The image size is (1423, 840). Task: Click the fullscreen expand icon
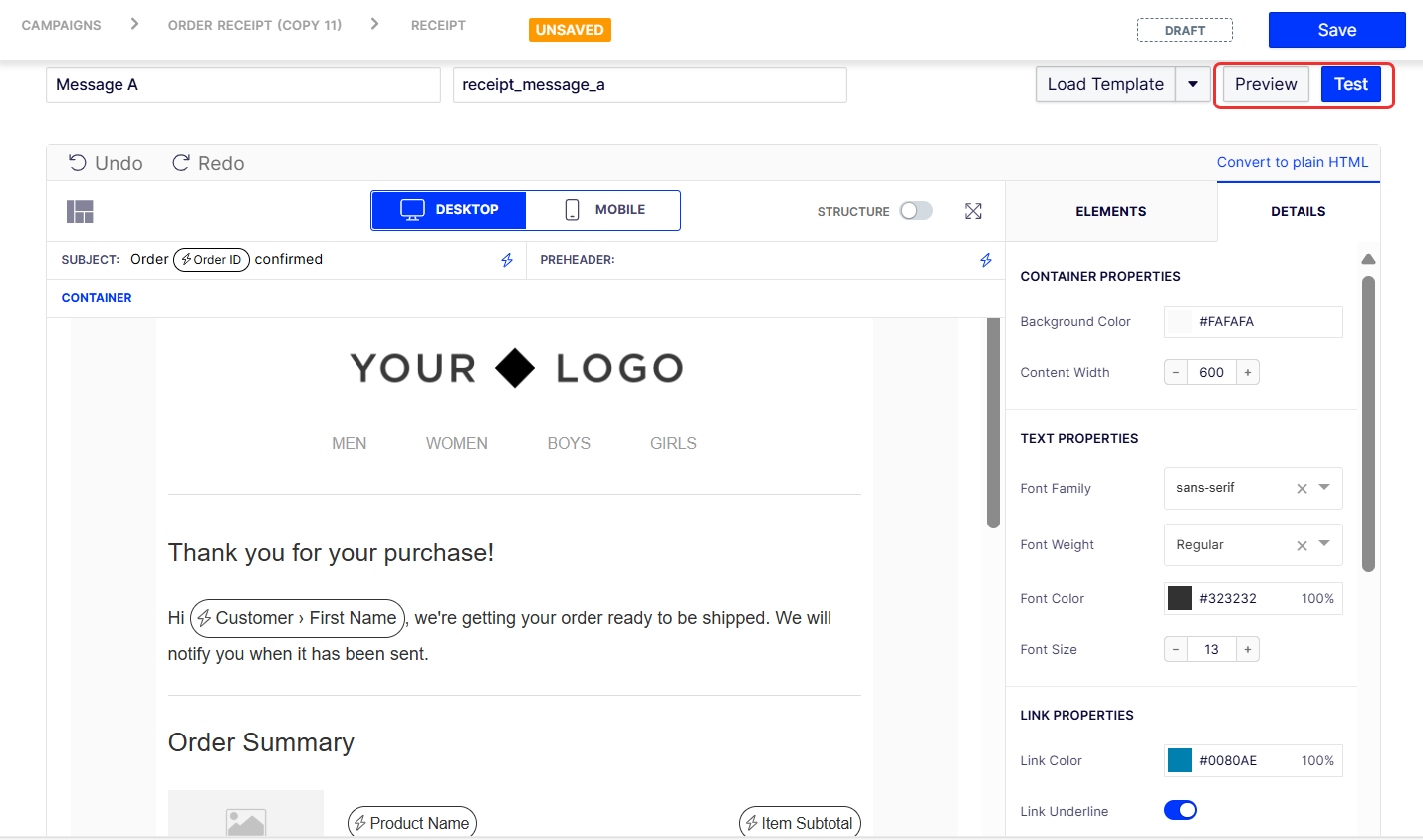click(x=973, y=211)
